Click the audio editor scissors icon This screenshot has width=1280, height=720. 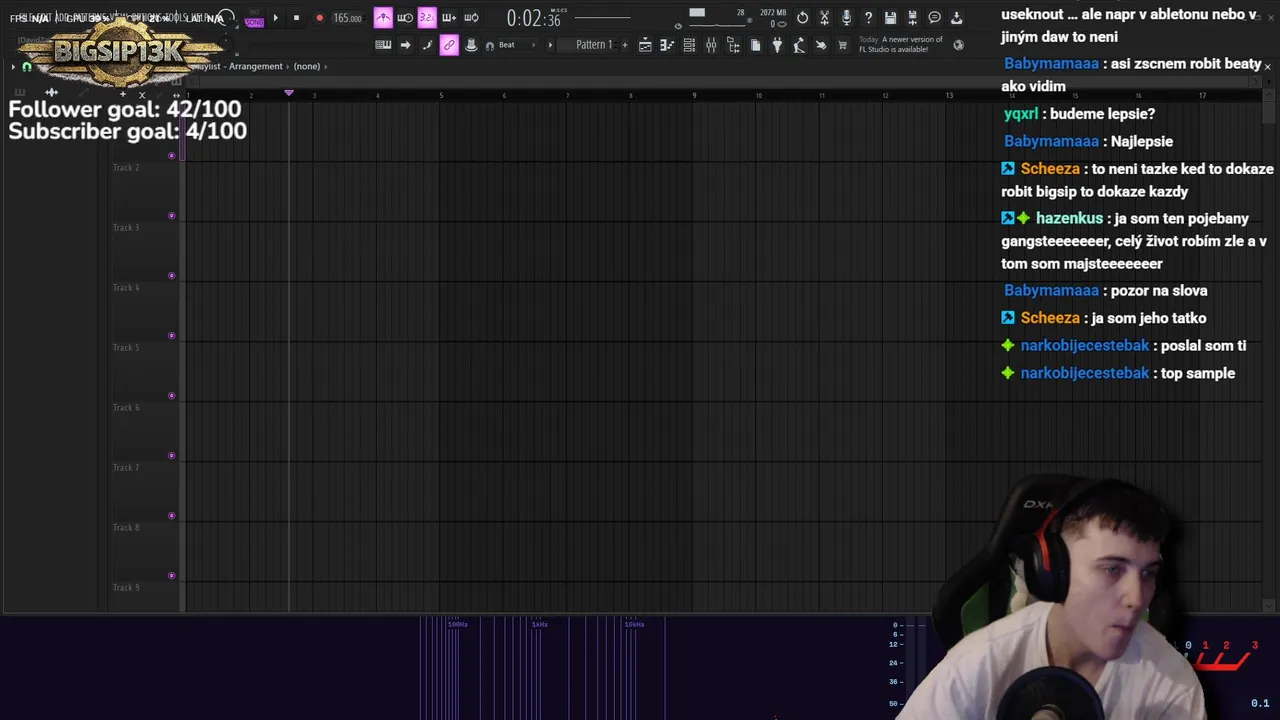click(x=824, y=18)
